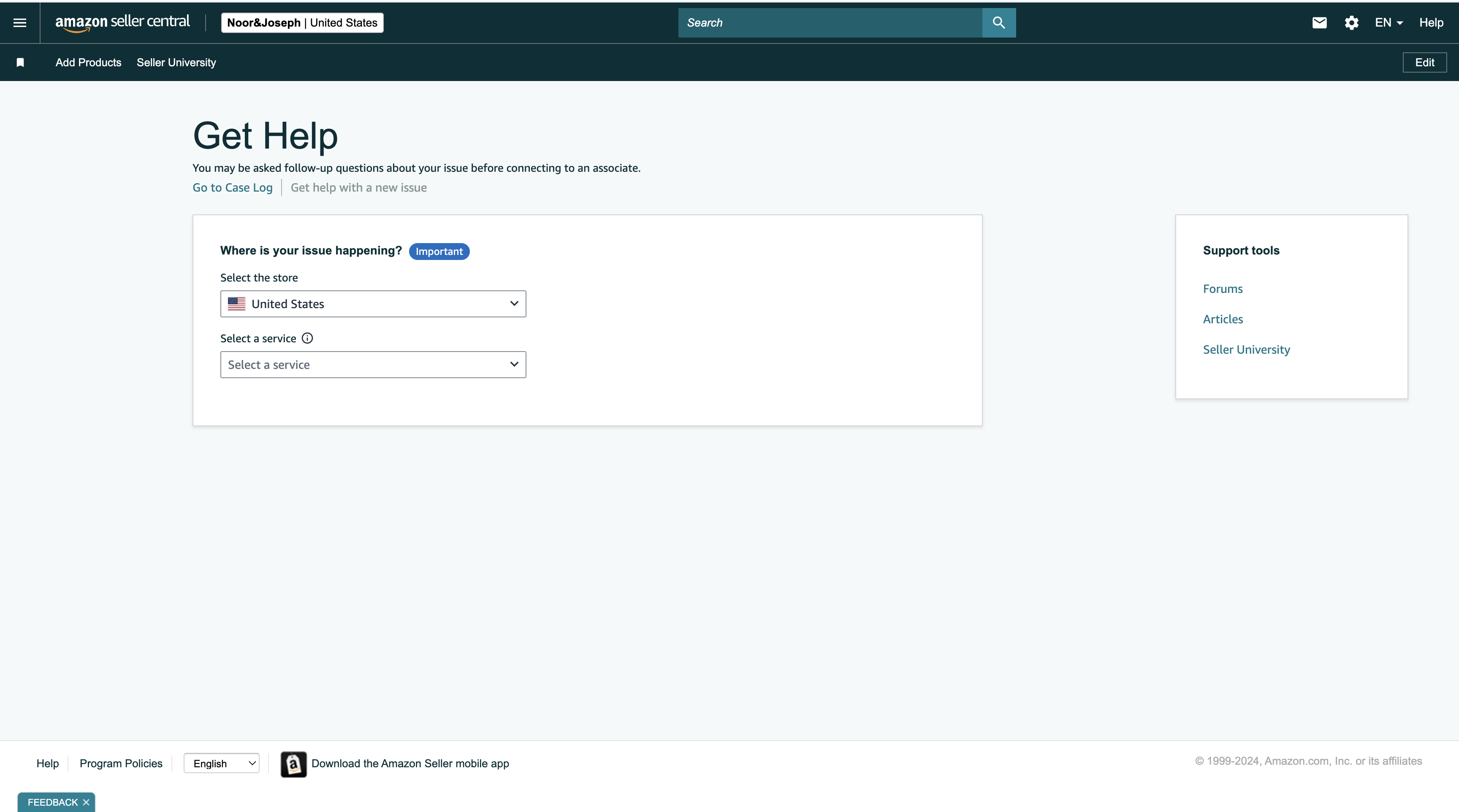1459x812 pixels.
Task: Click Download the Amazon Seller mobile app
Action: pos(410,763)
